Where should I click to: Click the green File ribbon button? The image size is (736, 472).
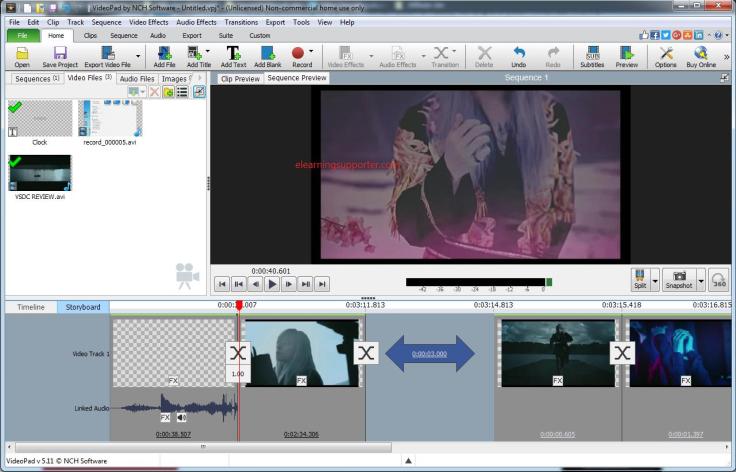coord(23,36)
